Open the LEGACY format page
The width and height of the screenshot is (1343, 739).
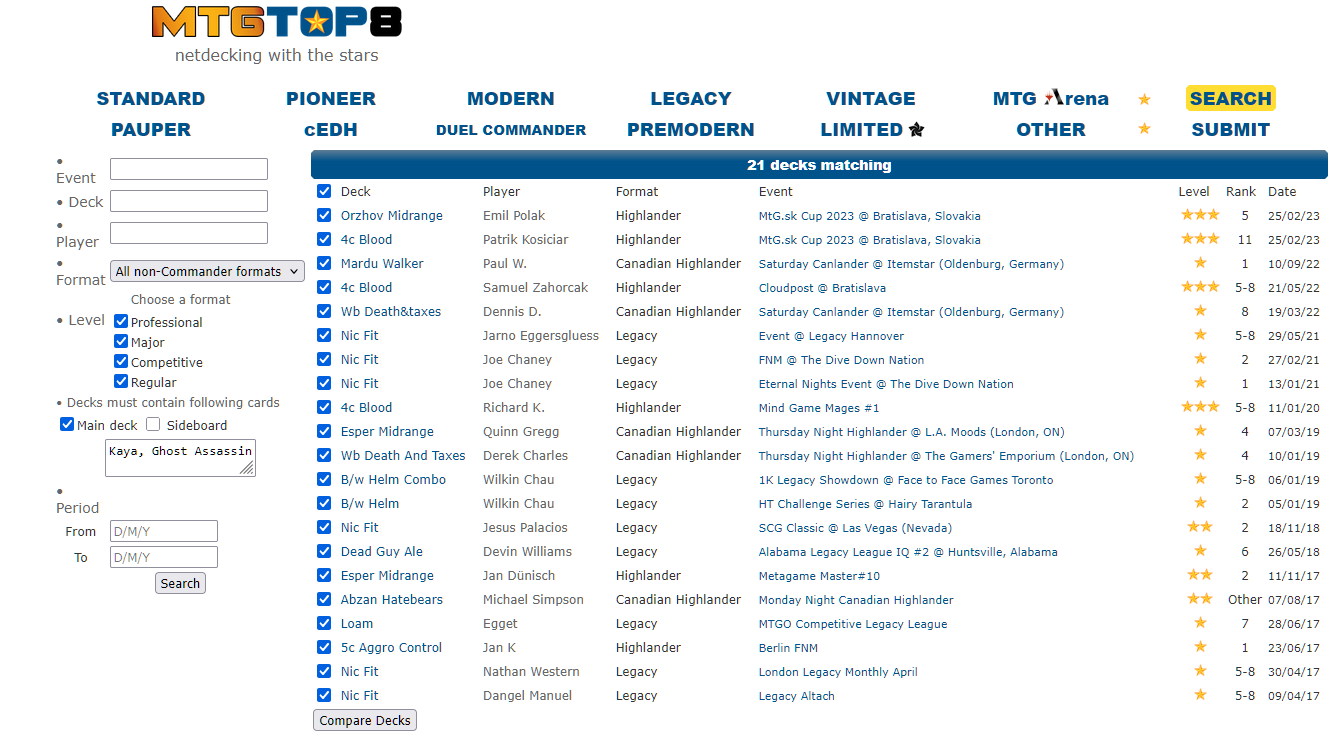tap(691, 99)
